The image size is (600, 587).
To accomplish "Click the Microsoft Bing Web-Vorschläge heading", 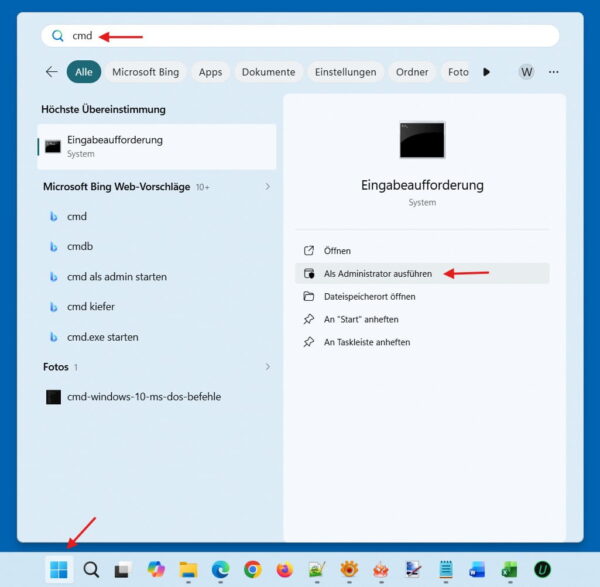I will pos(117,187).
